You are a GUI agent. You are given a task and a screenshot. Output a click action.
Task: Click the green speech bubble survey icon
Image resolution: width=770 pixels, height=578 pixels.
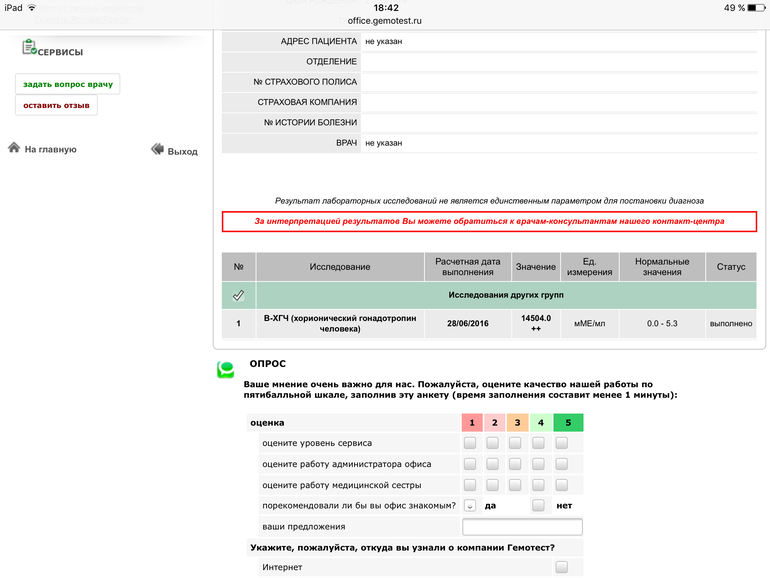coord(226,370)
